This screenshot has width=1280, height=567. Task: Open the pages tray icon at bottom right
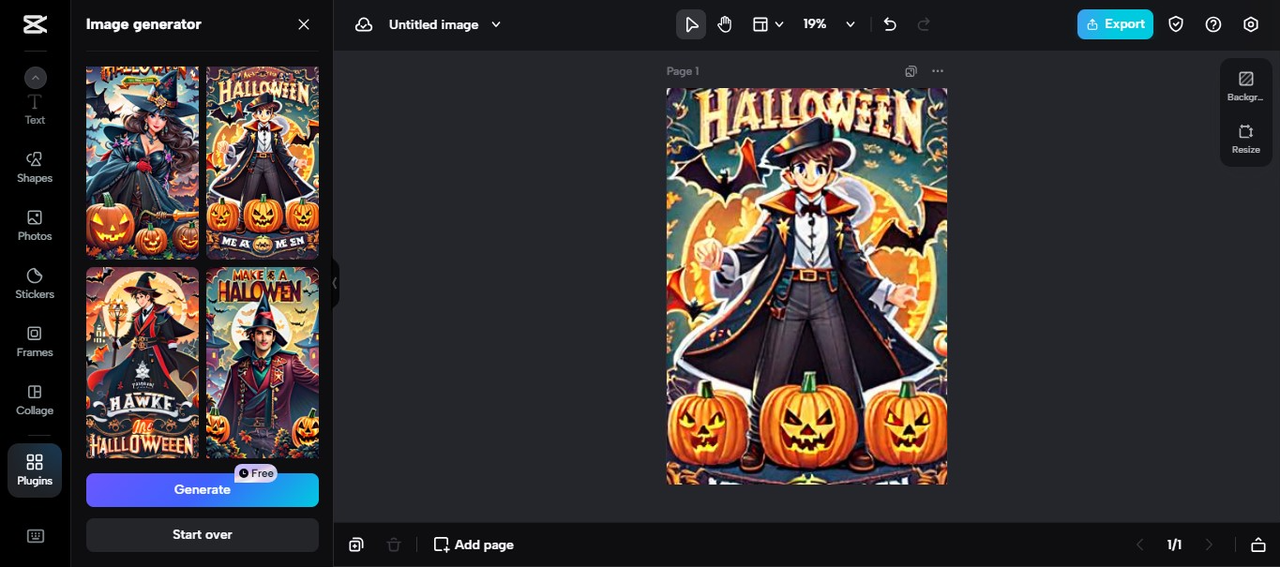coord(1258,545)
